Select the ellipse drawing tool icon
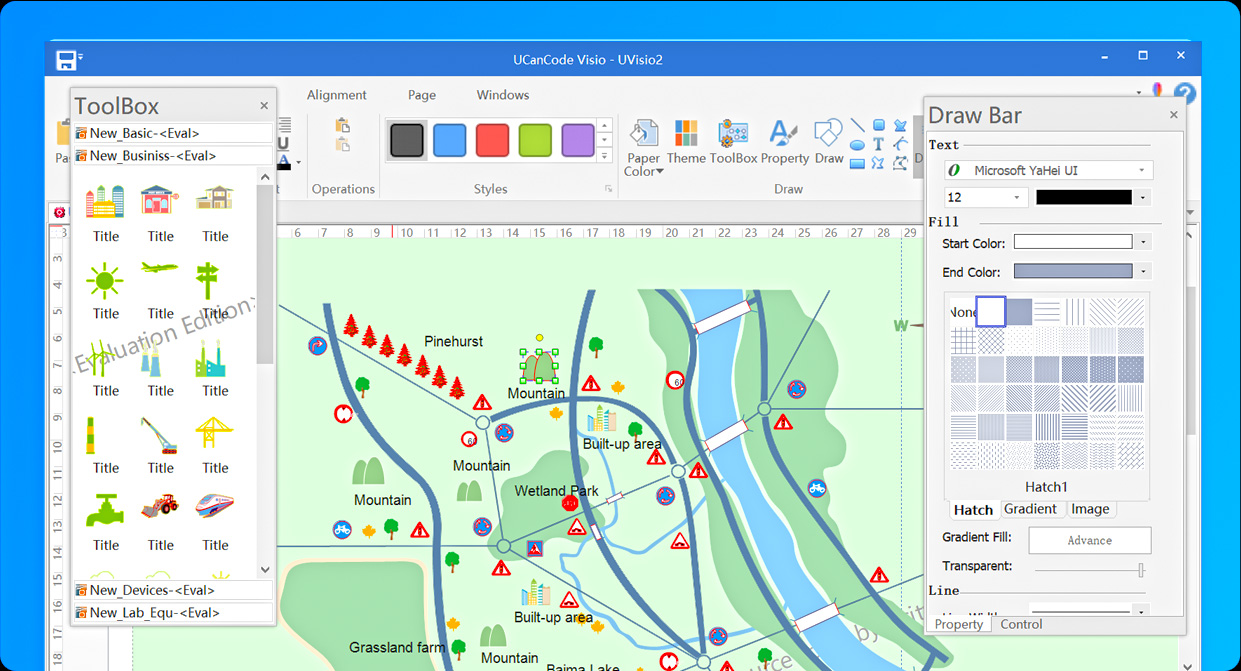This screenshot has height=671, width=1241. (x=857, y=144)
